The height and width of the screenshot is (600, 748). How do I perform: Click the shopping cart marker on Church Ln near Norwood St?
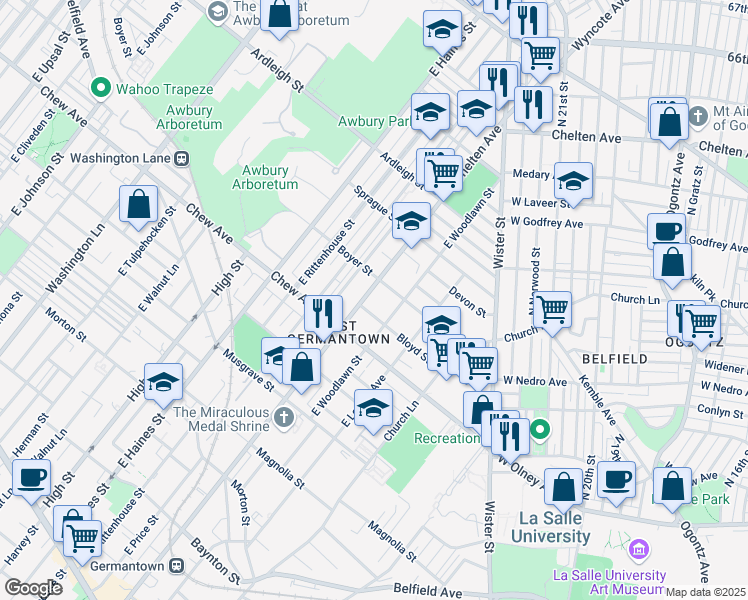tap(552, 310)
